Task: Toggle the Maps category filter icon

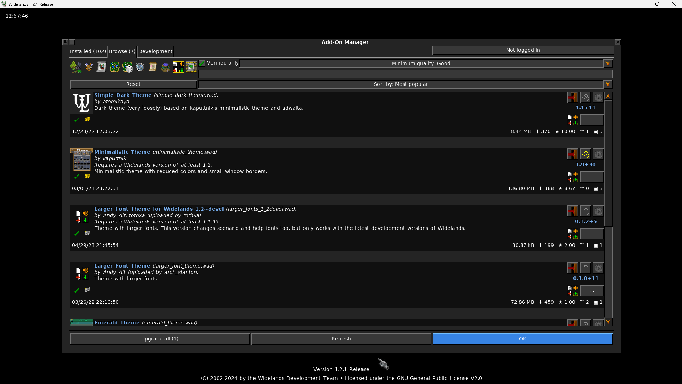Action: (x=114, y=67)
